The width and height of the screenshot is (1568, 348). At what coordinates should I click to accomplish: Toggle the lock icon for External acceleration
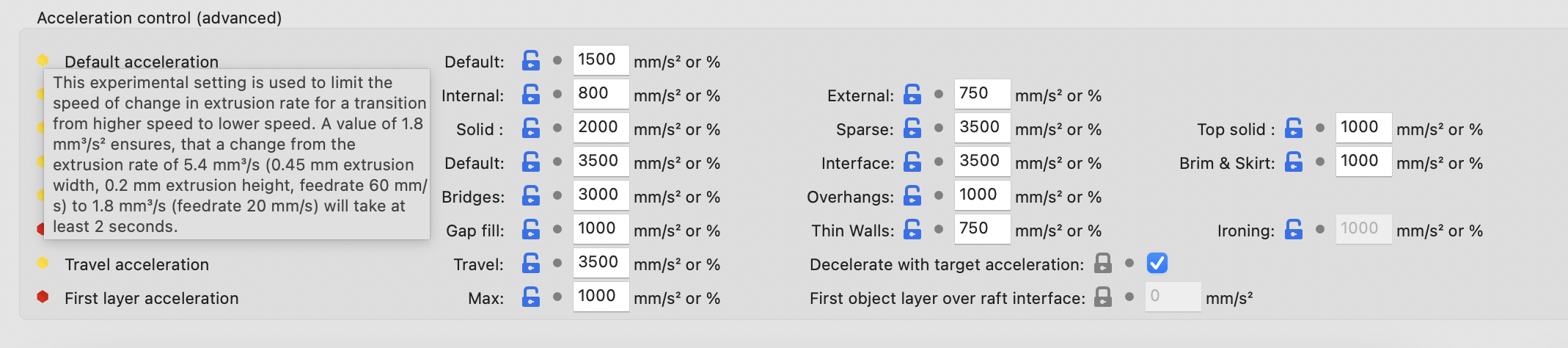[912, 94]
